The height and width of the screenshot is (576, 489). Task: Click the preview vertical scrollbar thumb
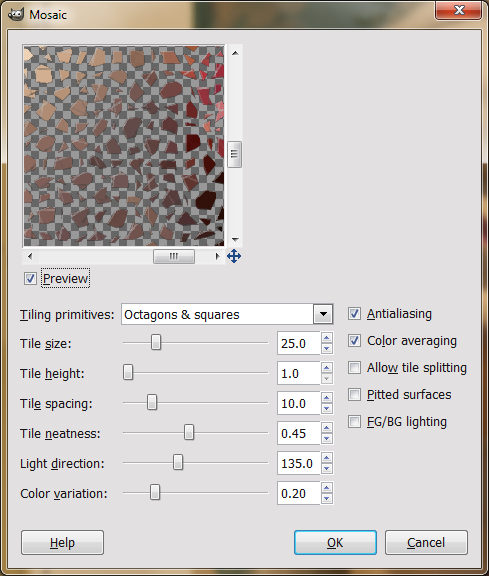point(234,154)
